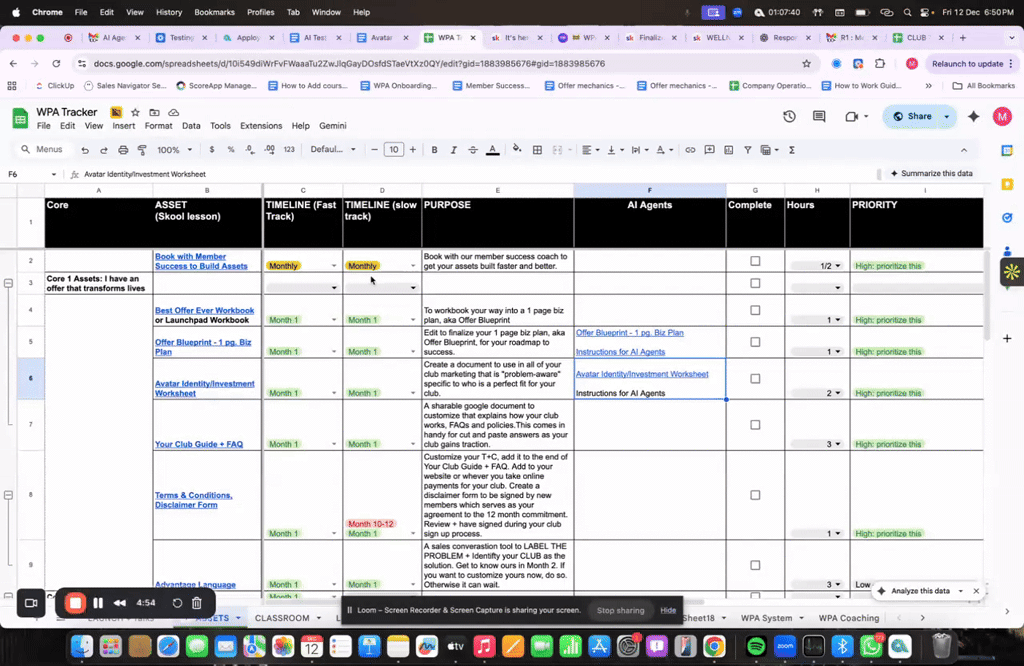Viewport: 1024px width, 666px height.
Task: Open the Hours dropdown for Avatar Identity row
Action: (838, 393)
